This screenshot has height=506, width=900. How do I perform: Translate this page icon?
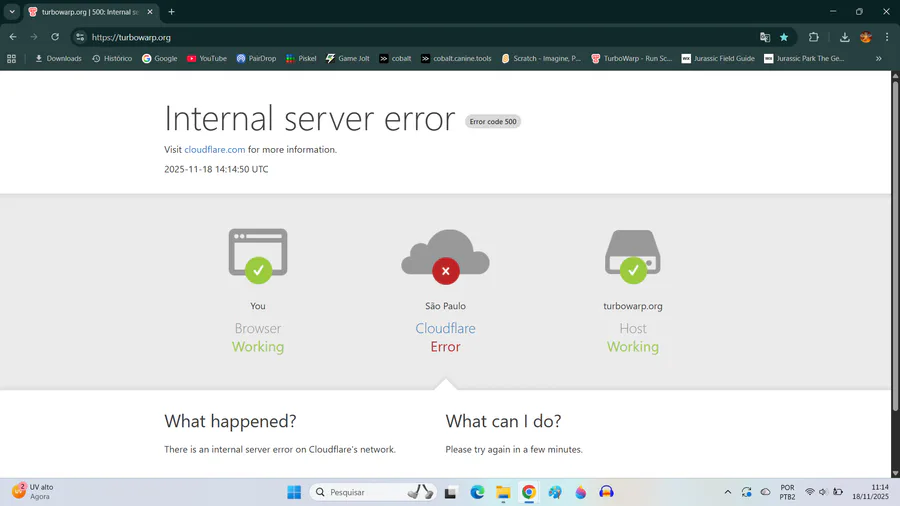click(x=765, y=37)
